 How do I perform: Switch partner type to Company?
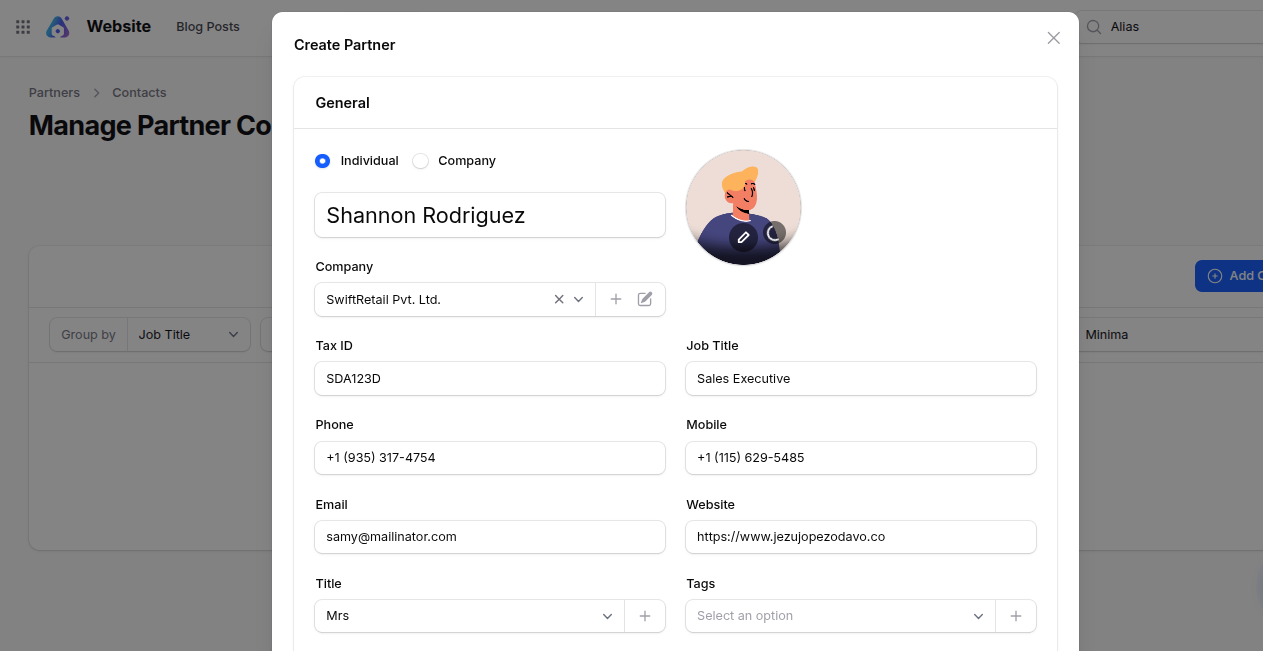pos(420,160)
